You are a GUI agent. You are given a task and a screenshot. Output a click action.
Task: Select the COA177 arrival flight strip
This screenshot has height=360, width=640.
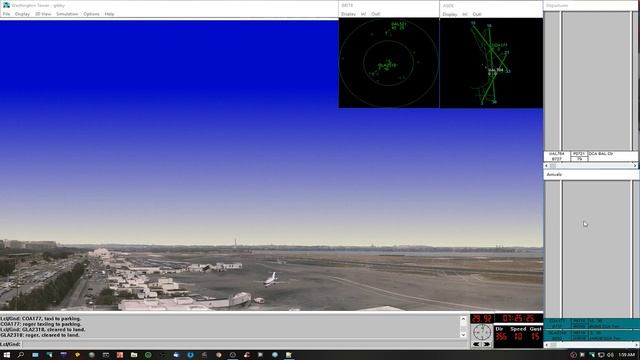[x=591, y=324]
